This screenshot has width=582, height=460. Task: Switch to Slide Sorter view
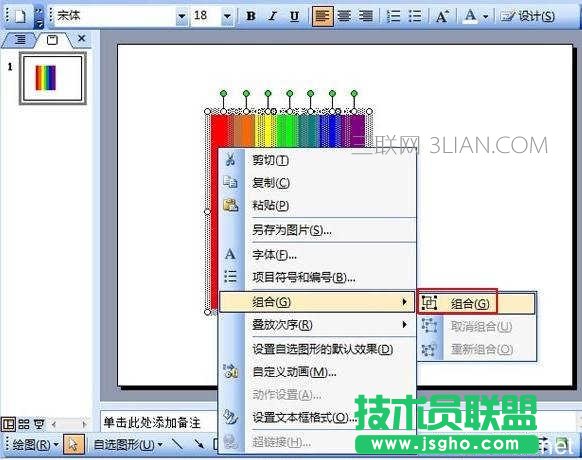pos(24,424)
